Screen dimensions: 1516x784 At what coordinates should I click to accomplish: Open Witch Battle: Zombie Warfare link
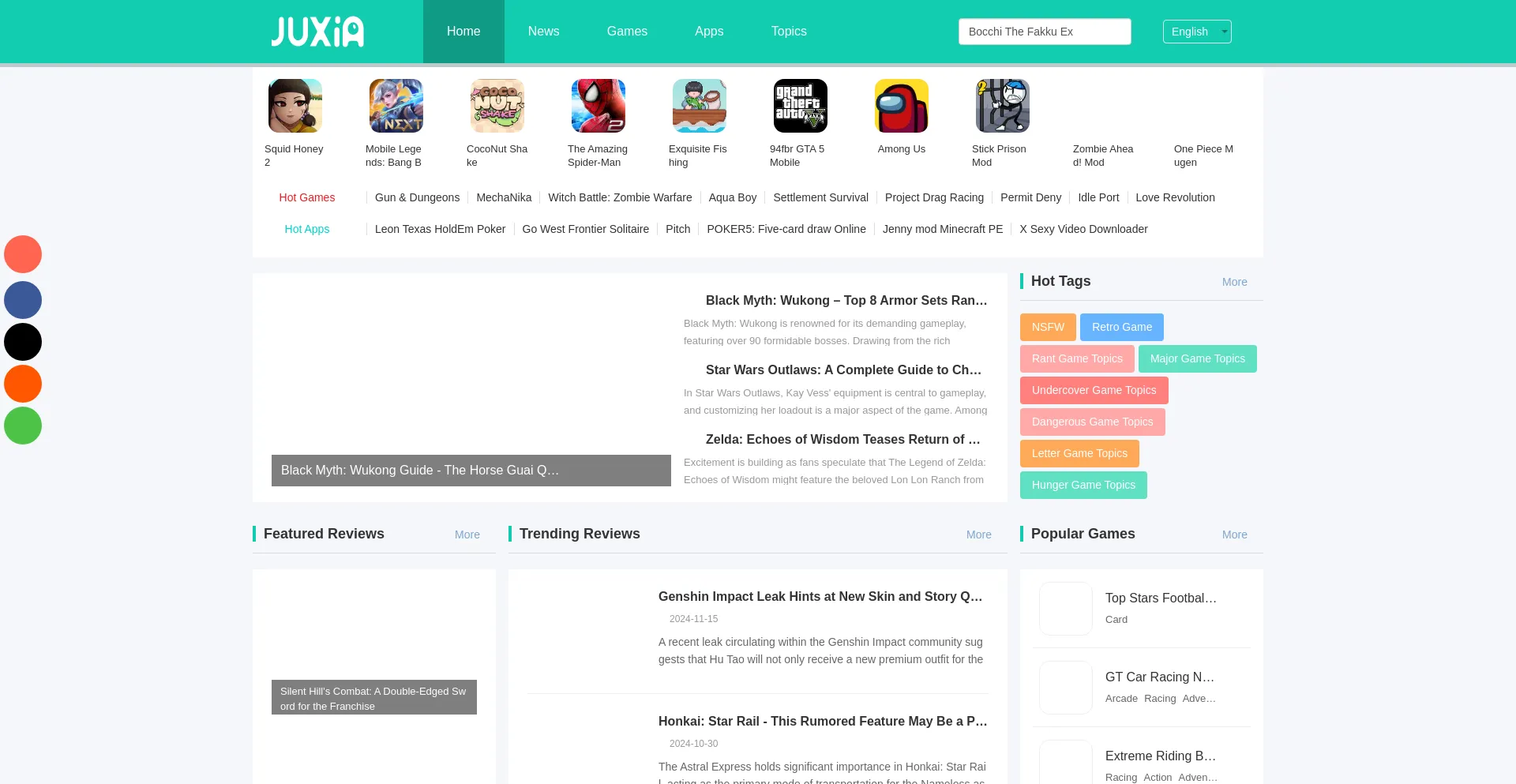click(x=620, y=197)
